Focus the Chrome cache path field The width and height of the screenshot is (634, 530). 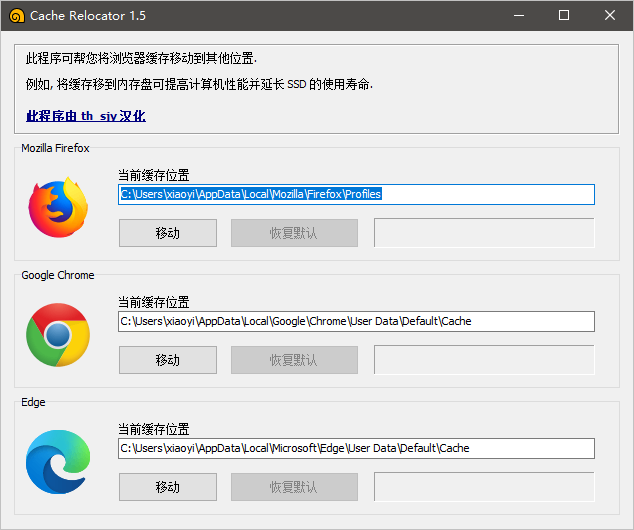356,321
